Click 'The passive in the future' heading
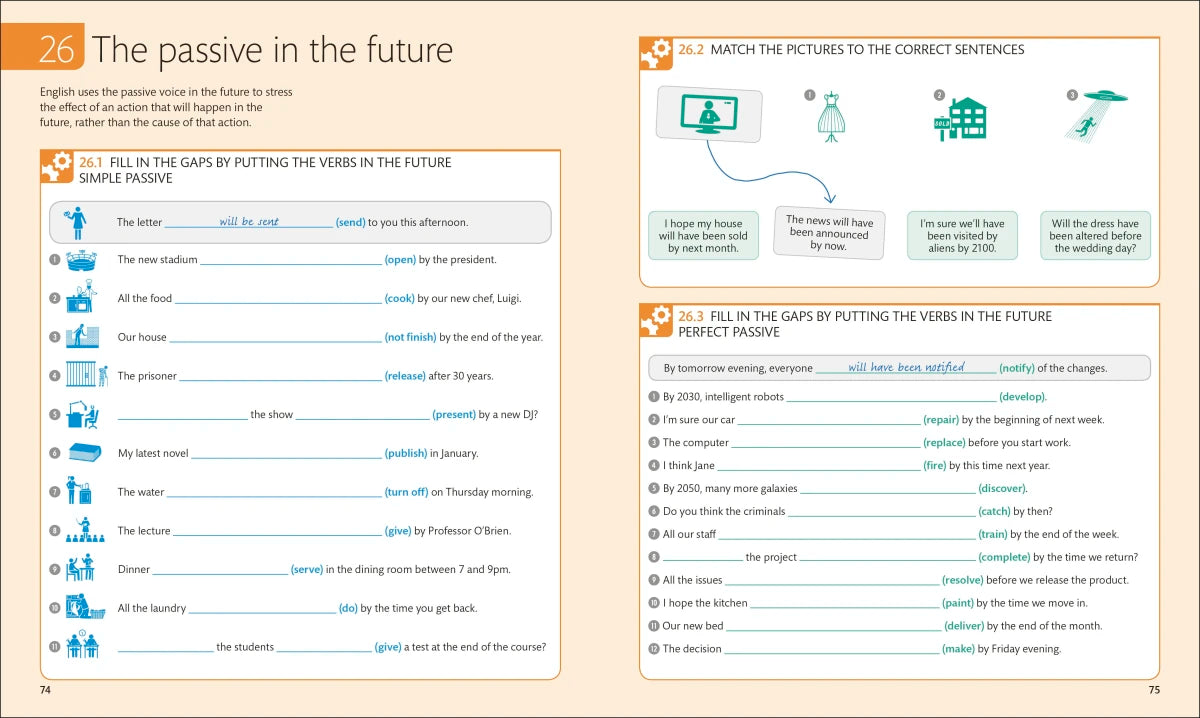The width and height of the screenshot is (1200, 718). tap(272, 49)
